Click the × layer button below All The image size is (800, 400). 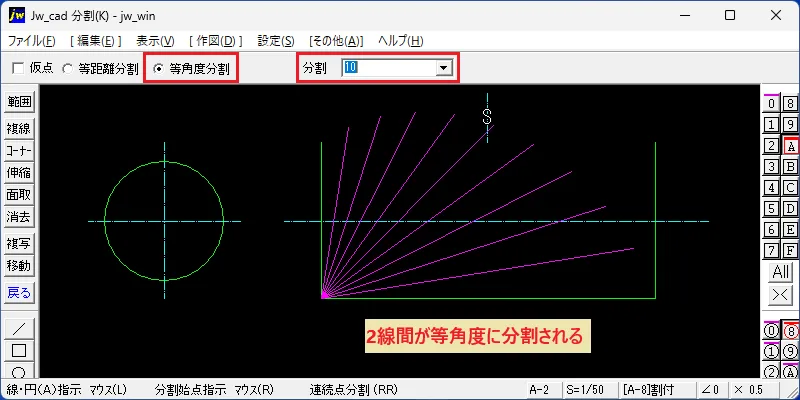tap(781, 295)
